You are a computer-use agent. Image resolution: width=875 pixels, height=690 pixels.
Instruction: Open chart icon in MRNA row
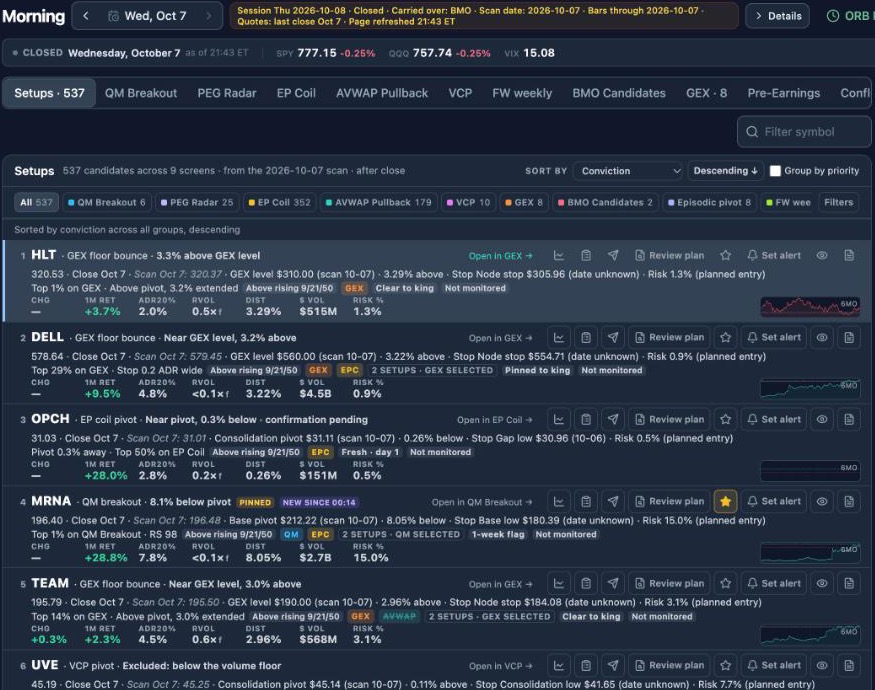coord(559,502)
